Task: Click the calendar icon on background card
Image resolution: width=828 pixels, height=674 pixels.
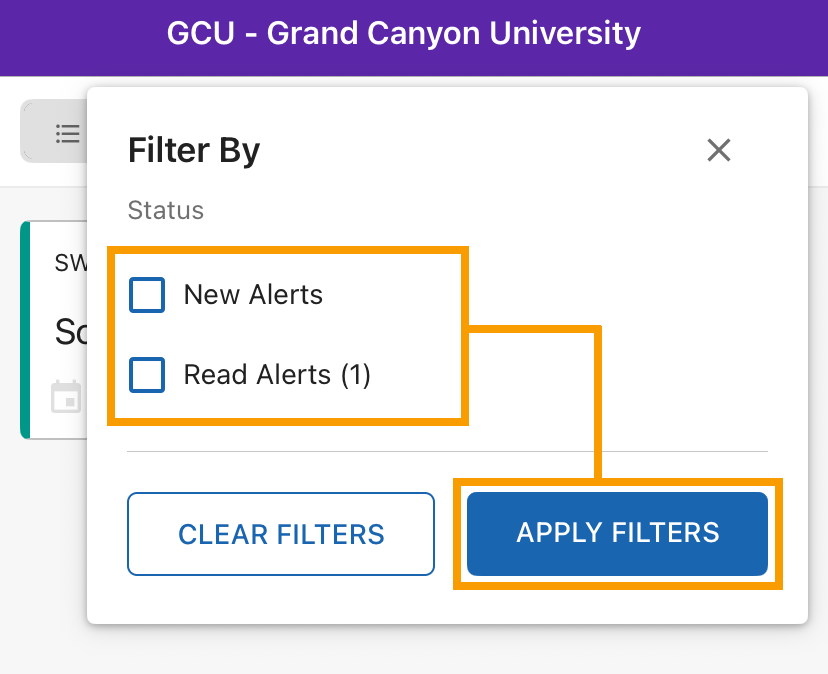Action: (x=67, y=396)
